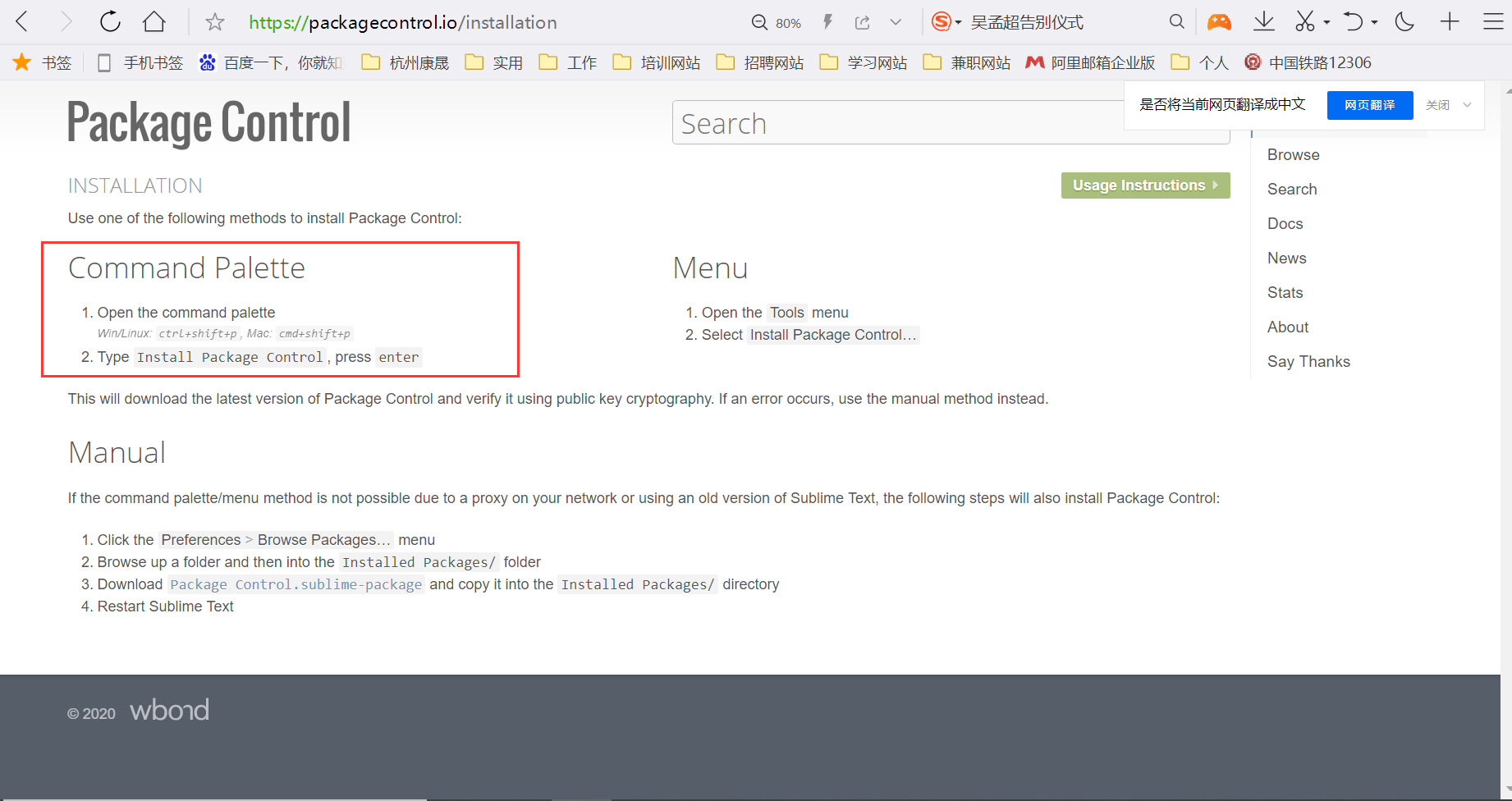
Task: Expand the translation prompt options arrow
Action: 1467,105
